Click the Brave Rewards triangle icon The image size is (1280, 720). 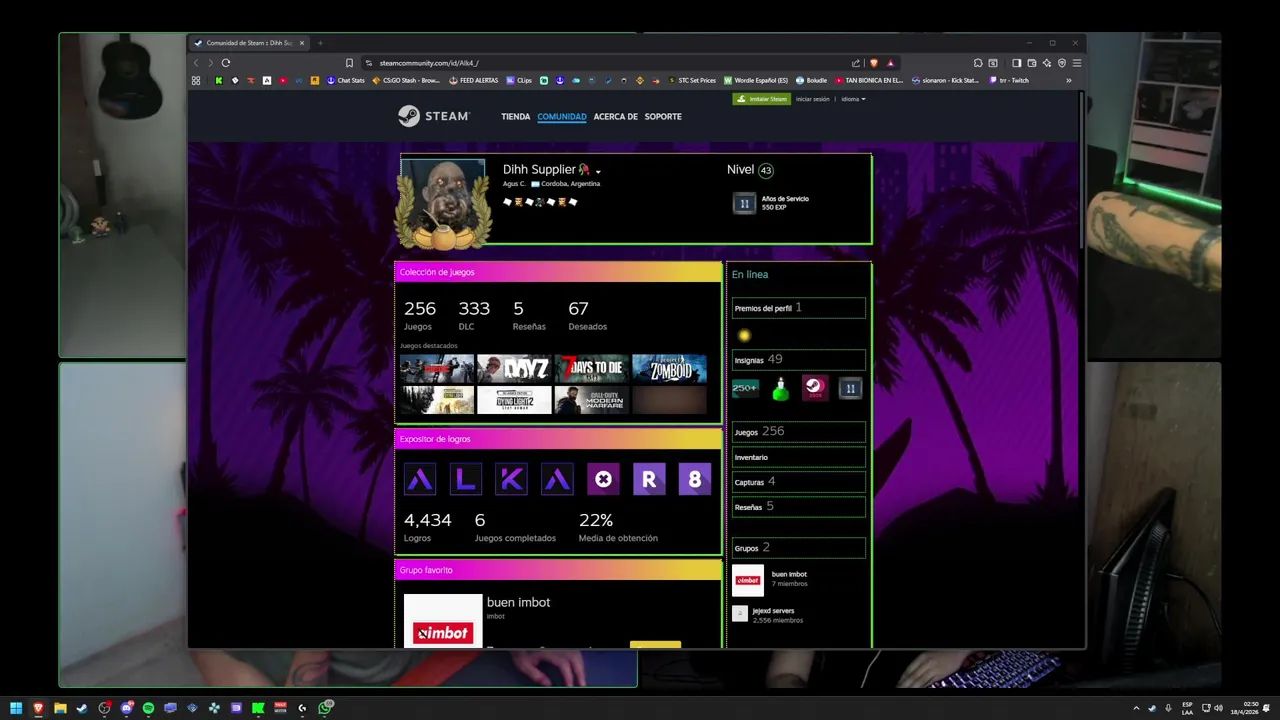coord(890,63)
